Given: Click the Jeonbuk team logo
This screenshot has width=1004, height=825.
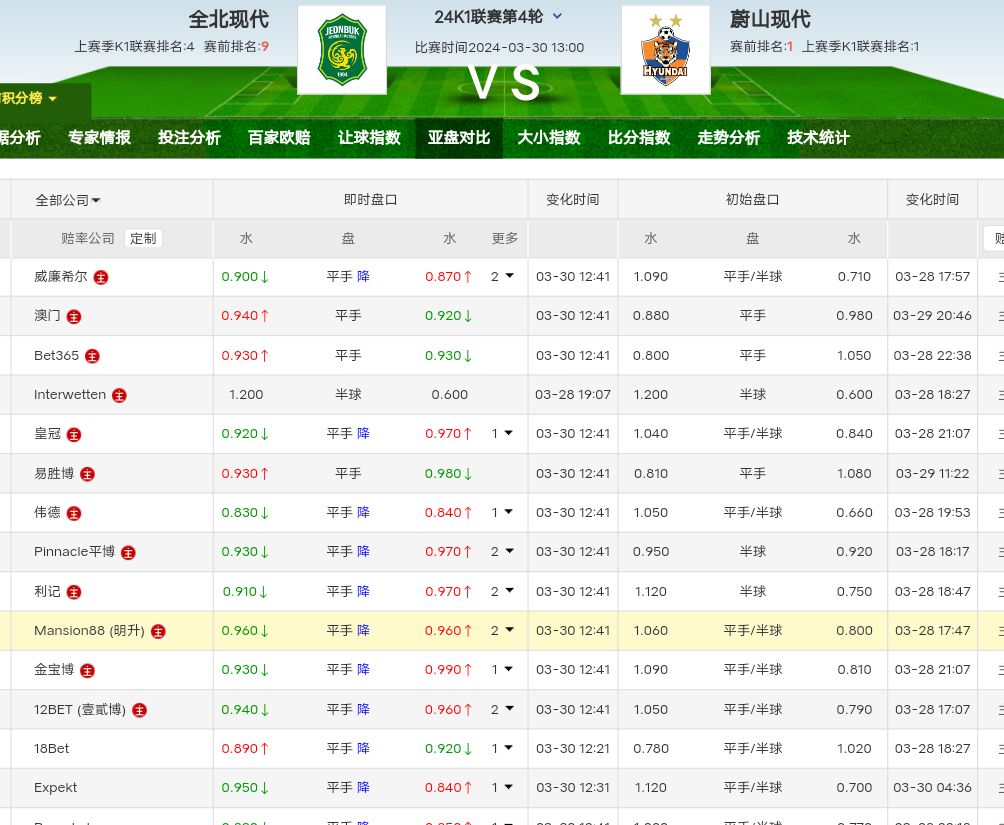Looking at the screenshot, I should 342,50.
